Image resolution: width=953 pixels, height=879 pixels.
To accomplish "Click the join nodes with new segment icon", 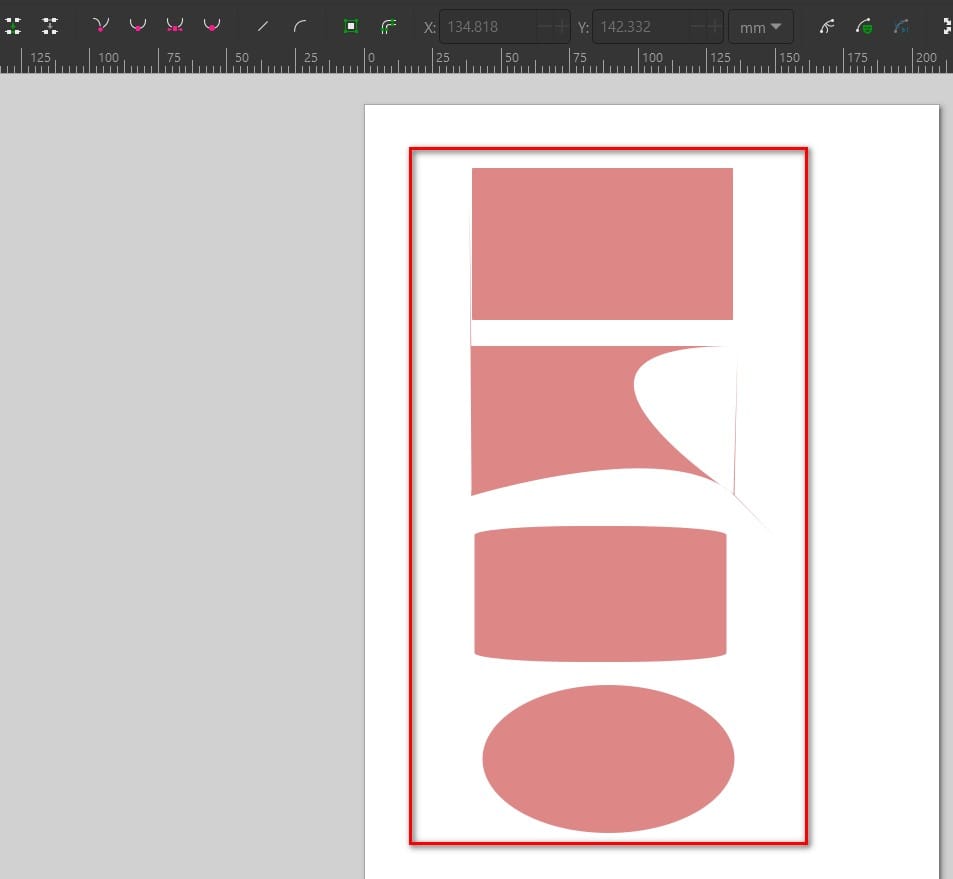I will (13, 26).
